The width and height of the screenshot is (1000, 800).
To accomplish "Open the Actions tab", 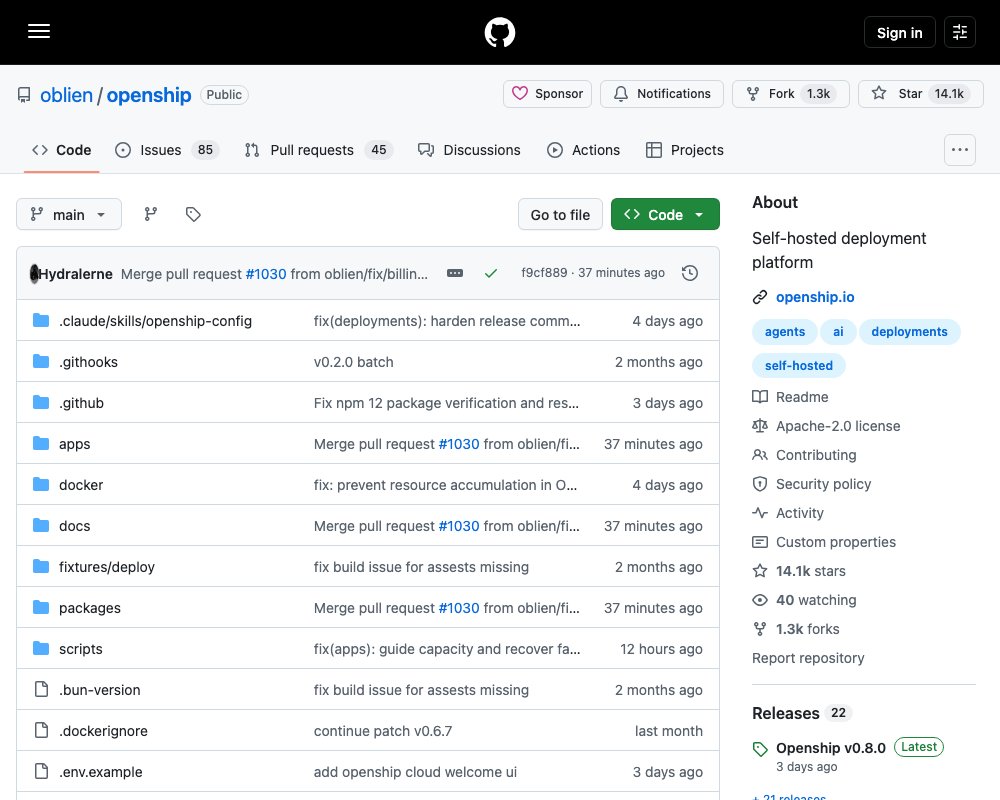I will coord(583,150).
